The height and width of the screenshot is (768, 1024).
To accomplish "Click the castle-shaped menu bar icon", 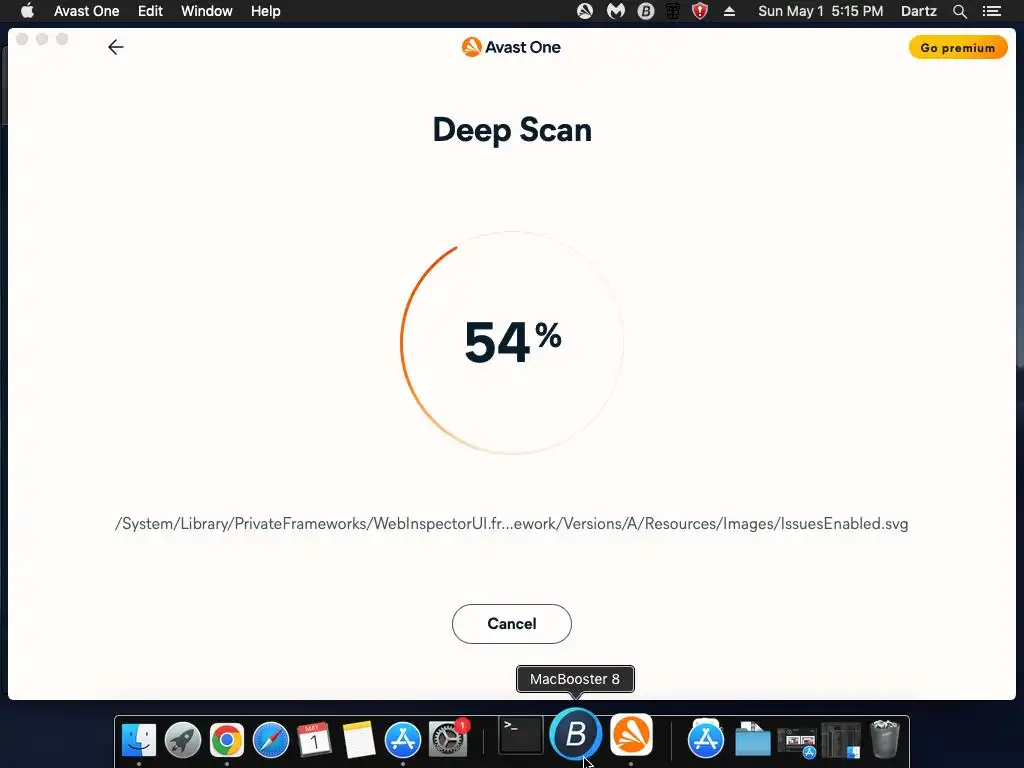I will [673, 11].
